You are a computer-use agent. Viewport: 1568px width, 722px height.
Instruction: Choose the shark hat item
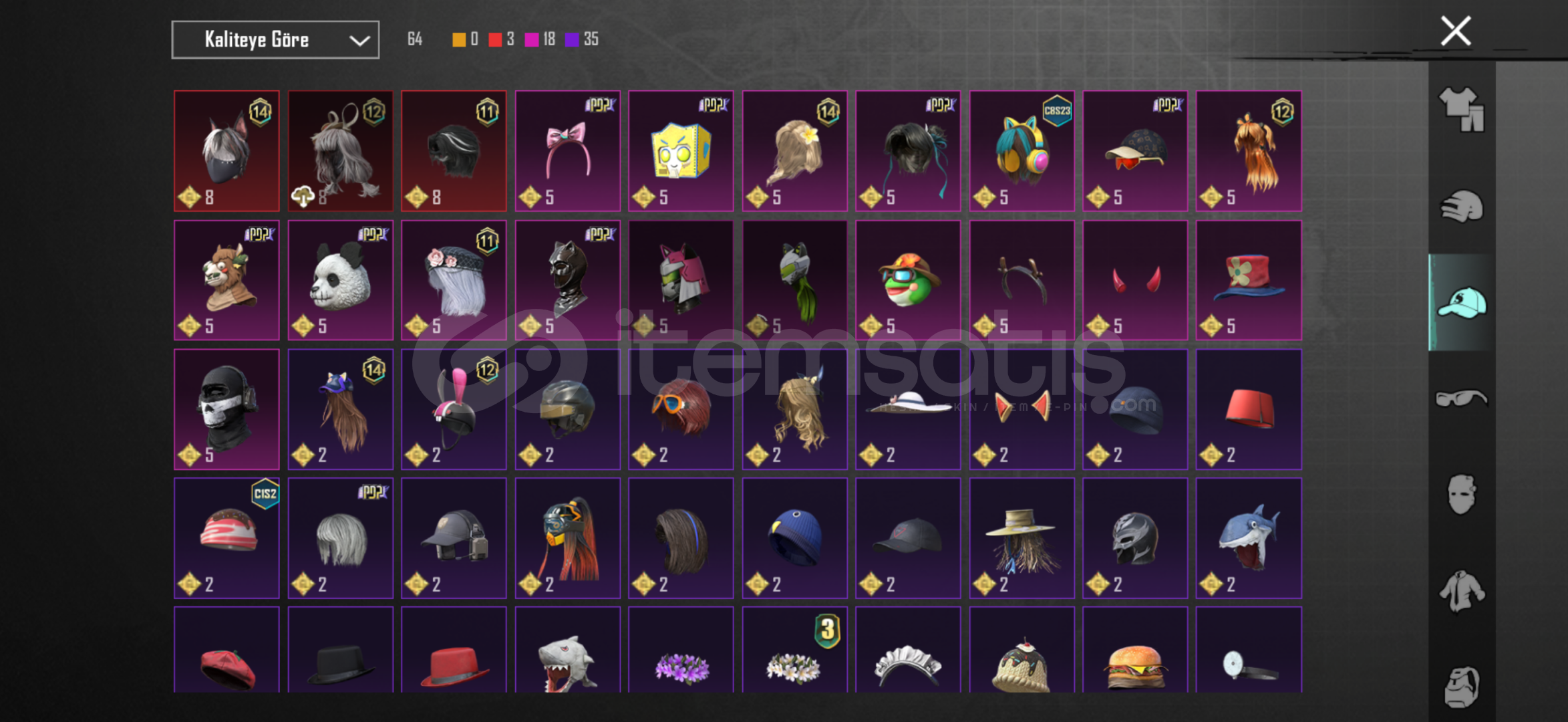[x=1249, y=538]
